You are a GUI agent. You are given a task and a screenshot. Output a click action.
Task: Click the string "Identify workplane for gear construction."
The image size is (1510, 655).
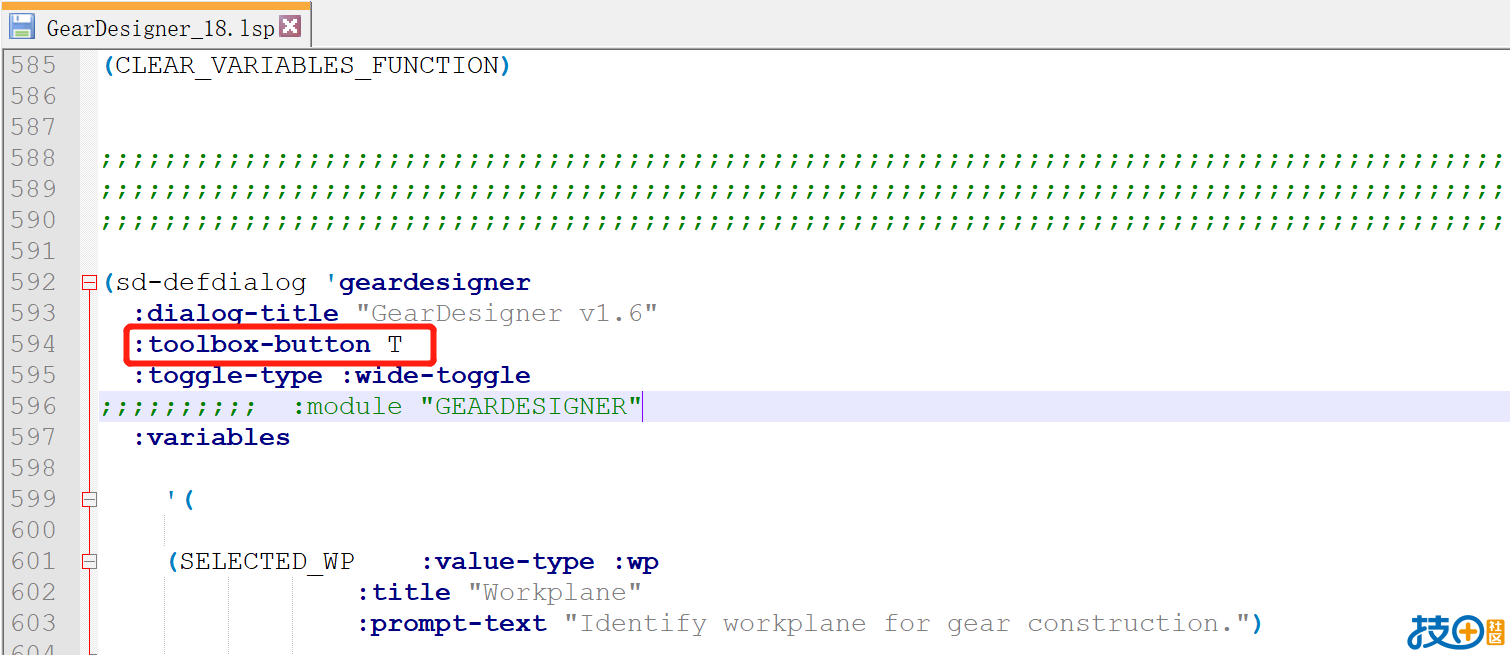pos(907,624)
